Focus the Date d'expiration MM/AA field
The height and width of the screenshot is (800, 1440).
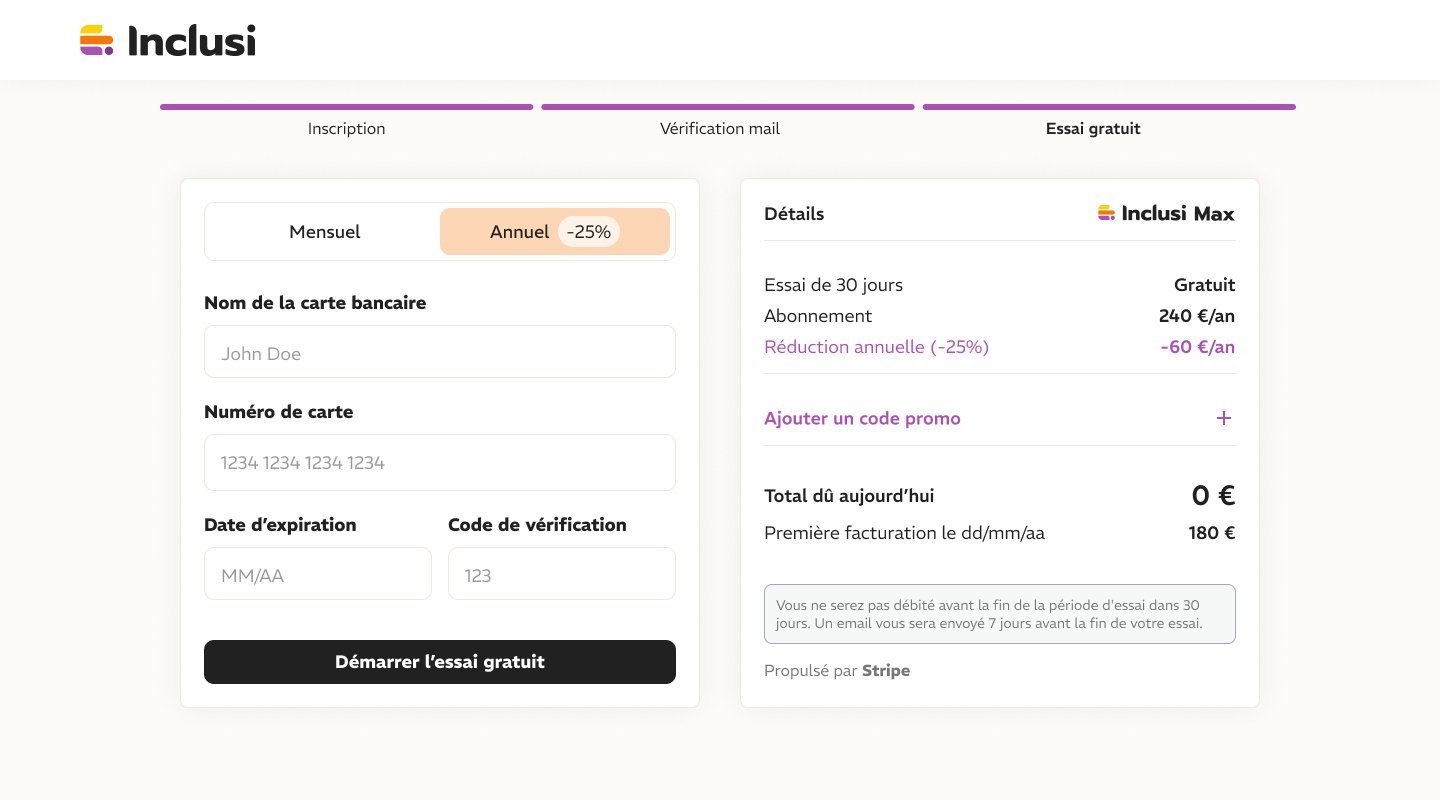pyautogui.click(x=318, y=574)
